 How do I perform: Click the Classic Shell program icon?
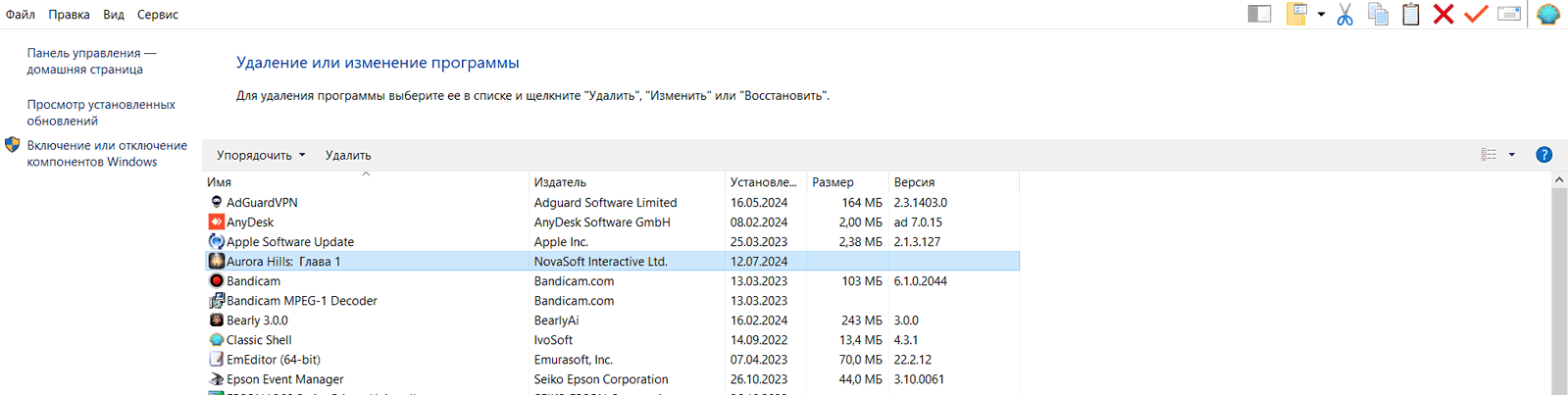coord(217,339)
